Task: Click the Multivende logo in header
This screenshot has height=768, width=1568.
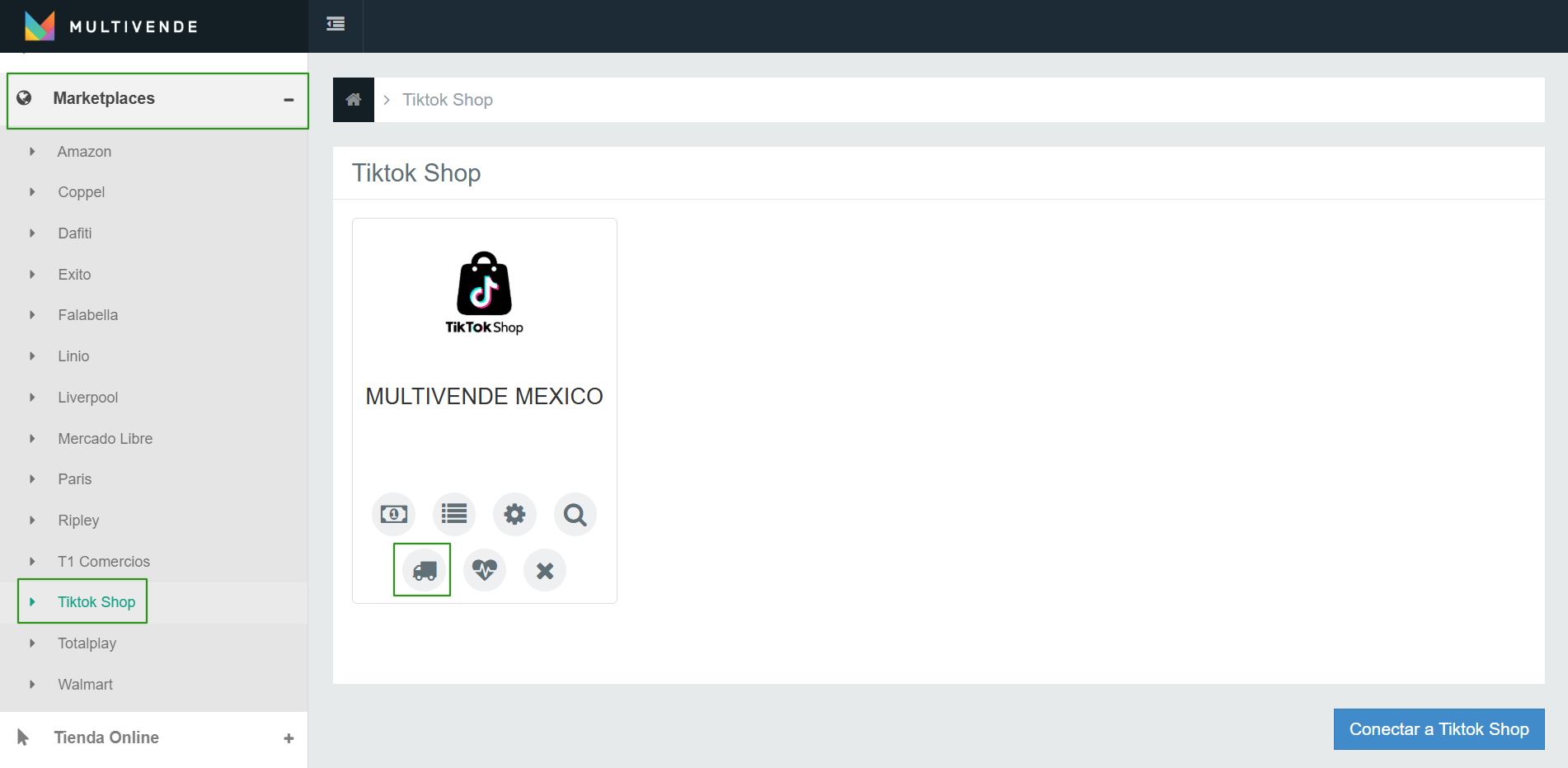Action: [x=111, y=26]
